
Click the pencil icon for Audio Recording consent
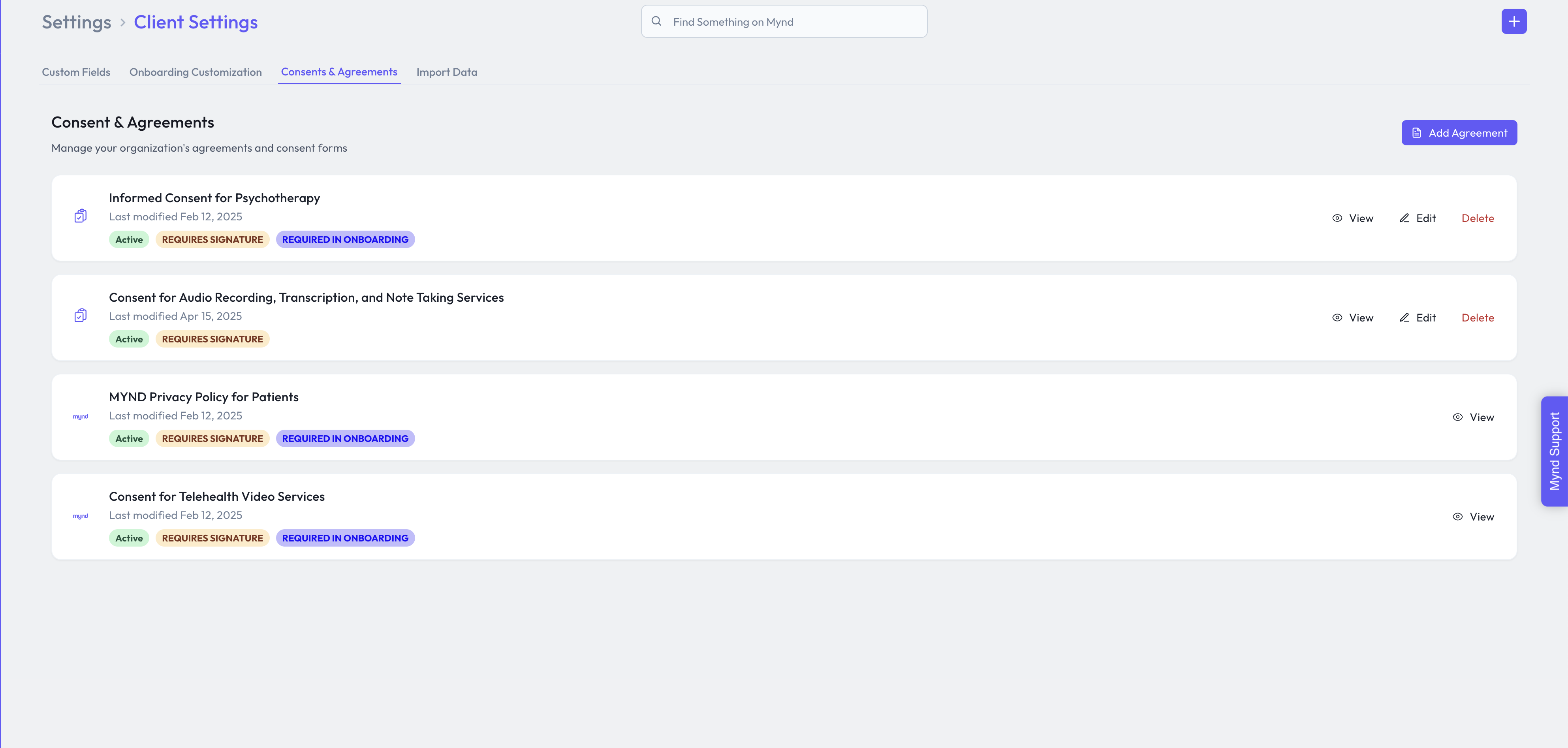tap(1404, 318)
